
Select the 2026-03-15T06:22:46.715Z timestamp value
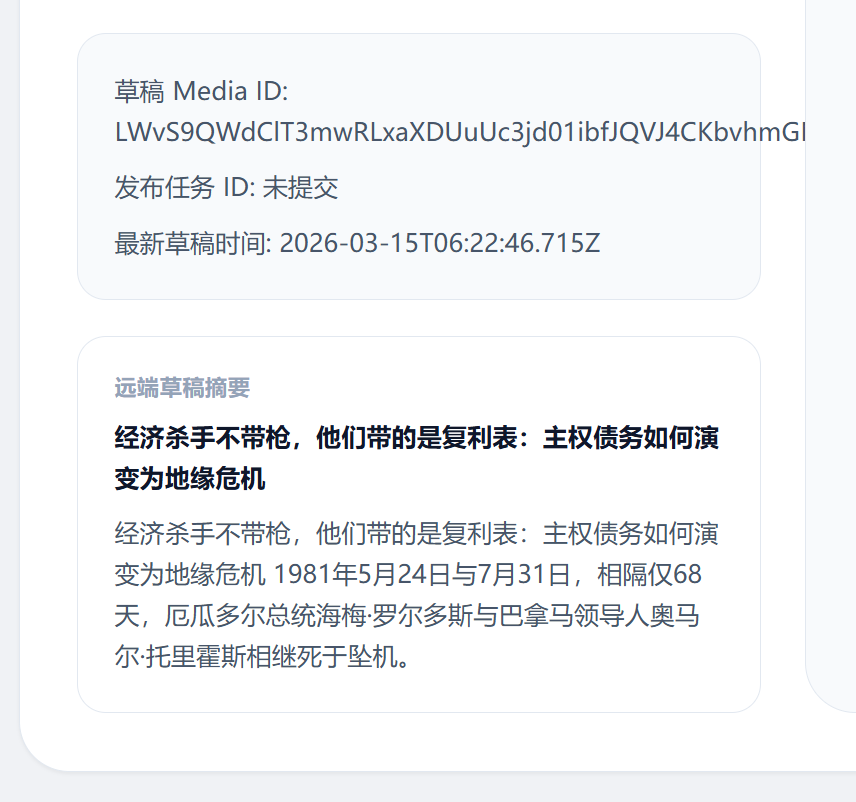(x=440, y=243)
